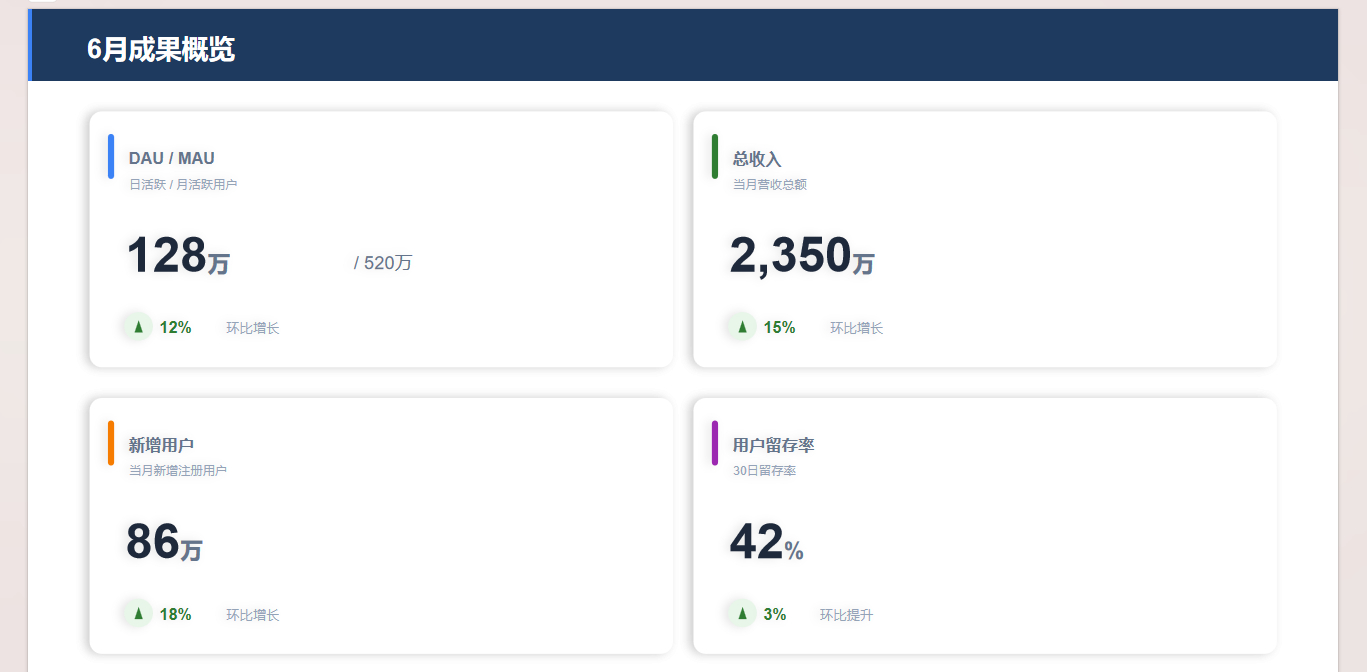This screenshot has width=1367, height=672.
Task: Click the DAU / MAU card title
Action: pos(171,158)
